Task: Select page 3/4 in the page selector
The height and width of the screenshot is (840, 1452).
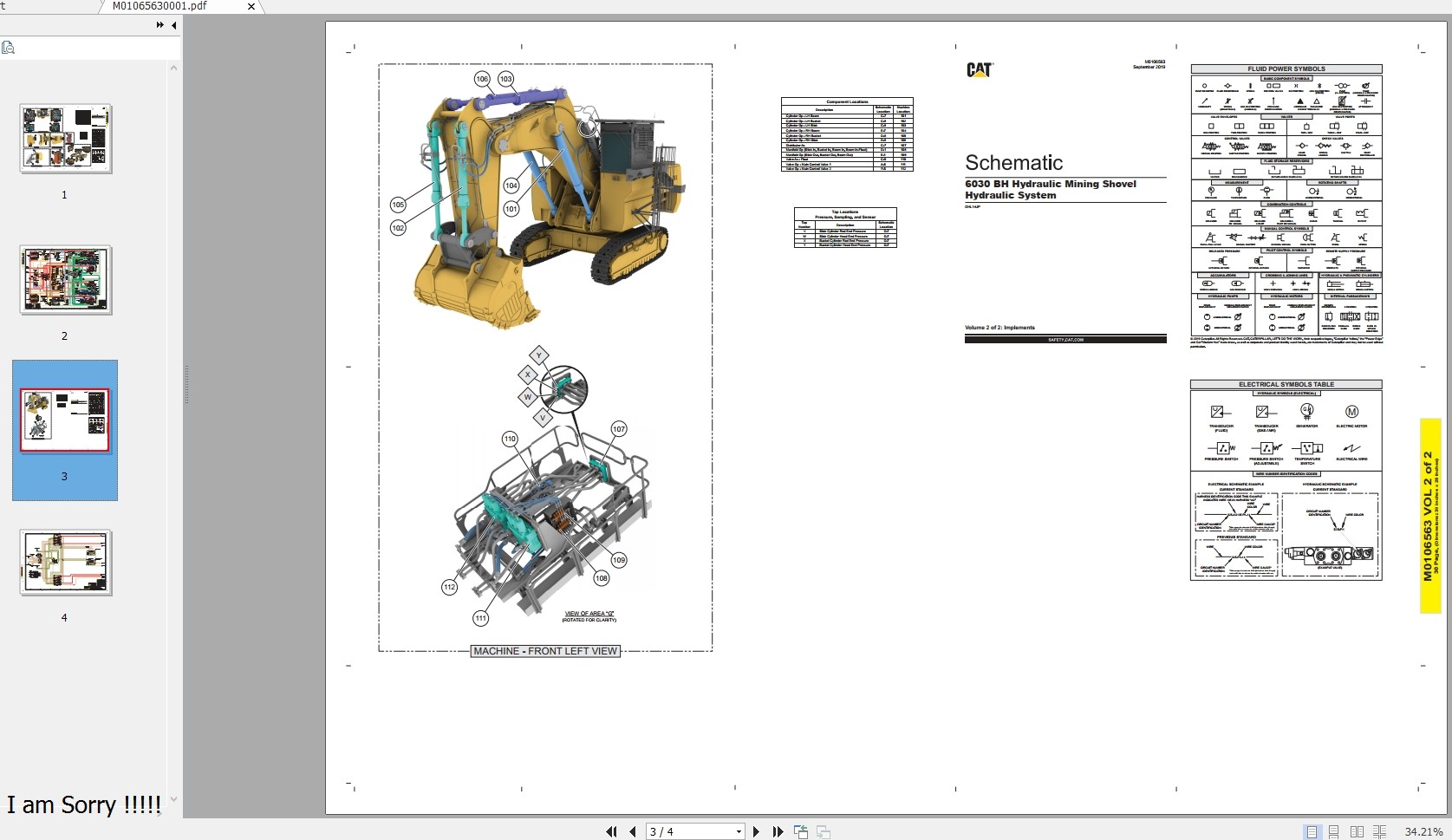Action: [685, 831]
